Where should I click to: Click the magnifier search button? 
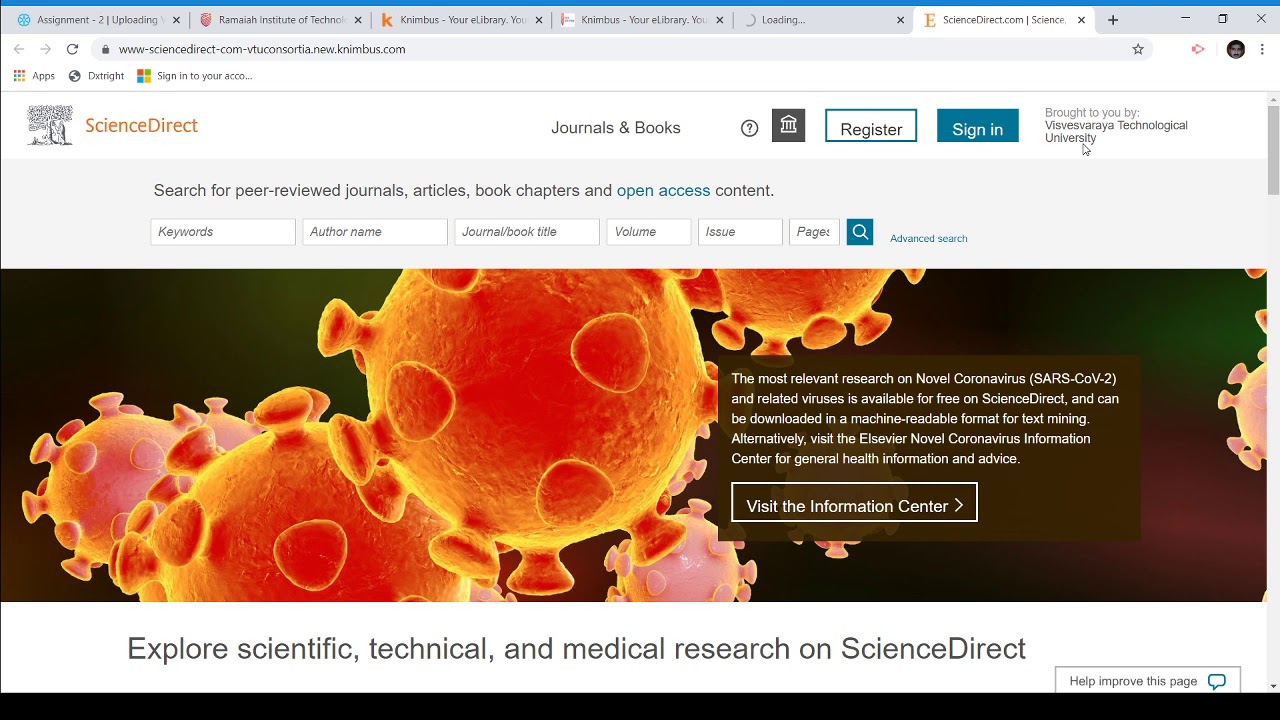860,232
